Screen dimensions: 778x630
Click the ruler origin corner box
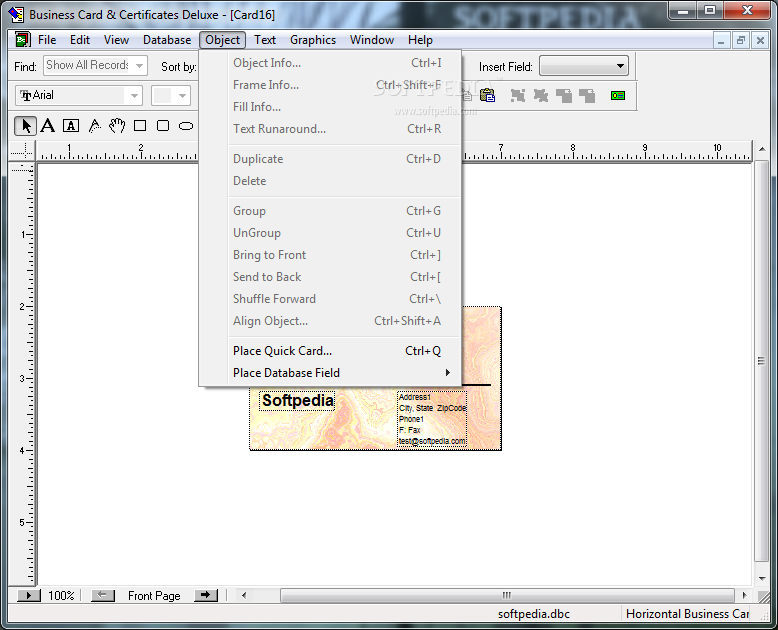(x=21, y=150)
